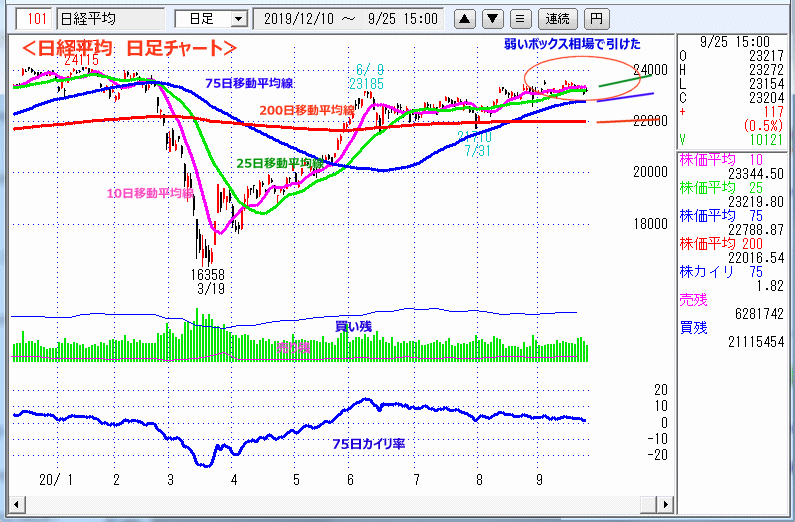The image size is (795, 522).
Task: Click the 買い残 chart label
Action: click(353, 326)
